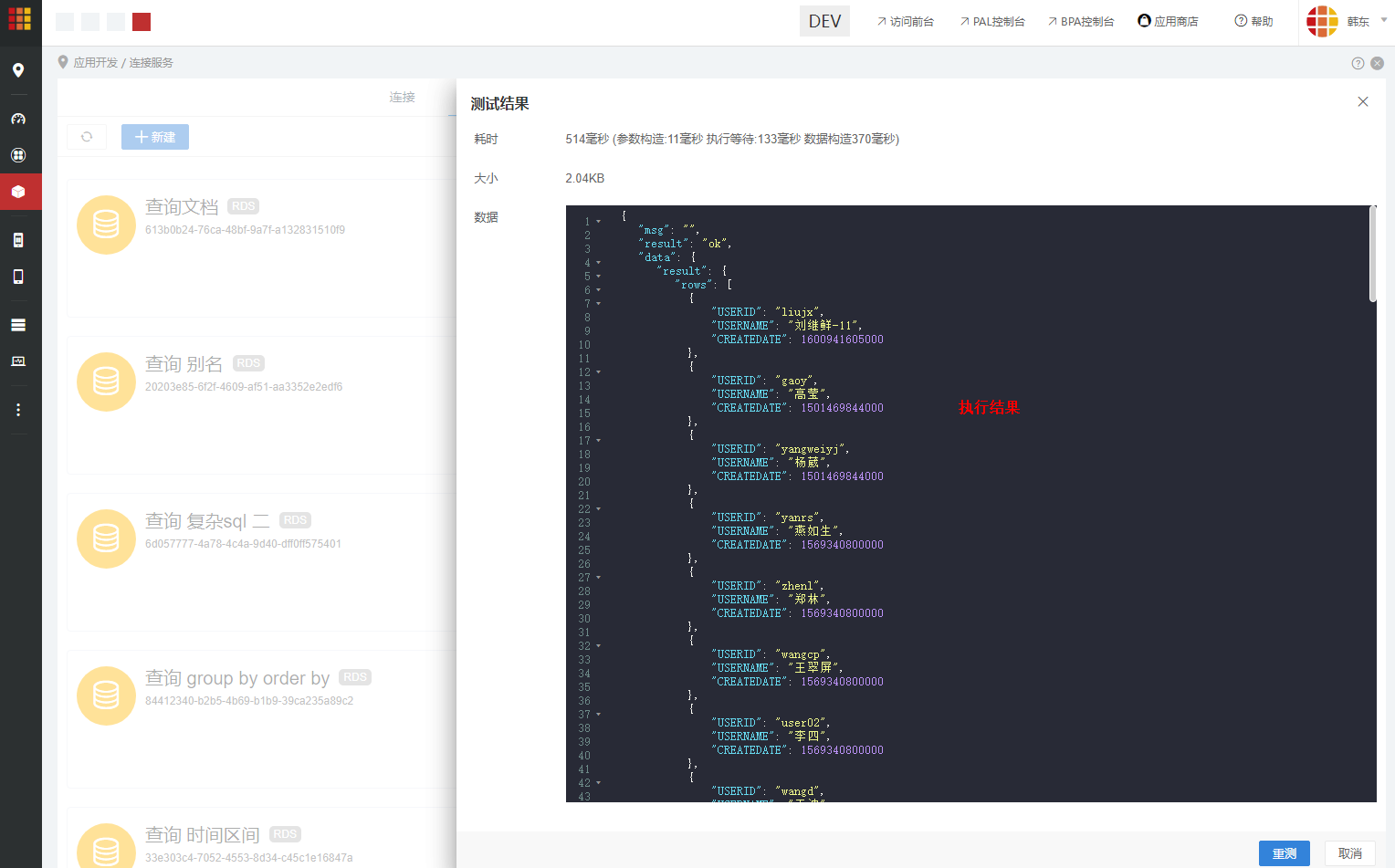
Task: Open the stacked list icon in sidebar
Action: 18,325
